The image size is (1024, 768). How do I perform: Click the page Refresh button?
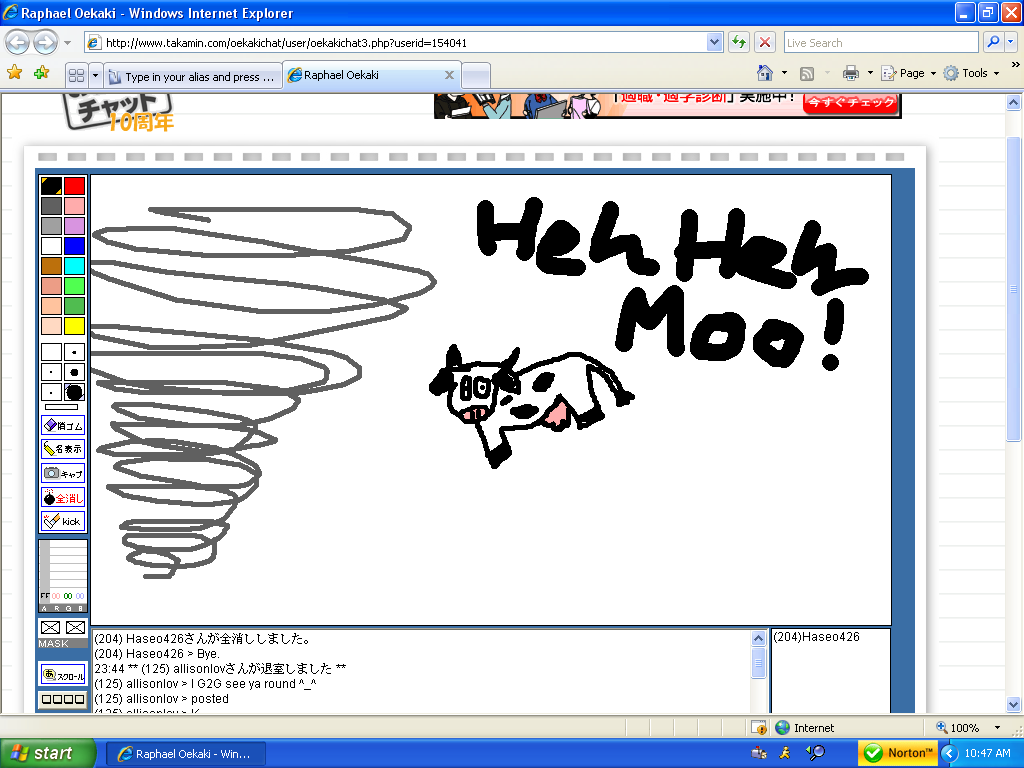coord(737,42)
